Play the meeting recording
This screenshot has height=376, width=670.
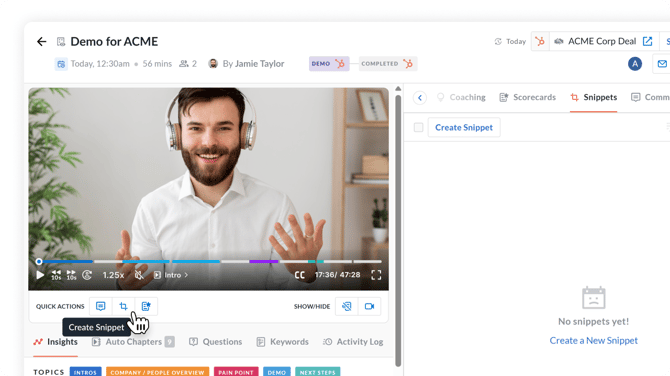40,275
